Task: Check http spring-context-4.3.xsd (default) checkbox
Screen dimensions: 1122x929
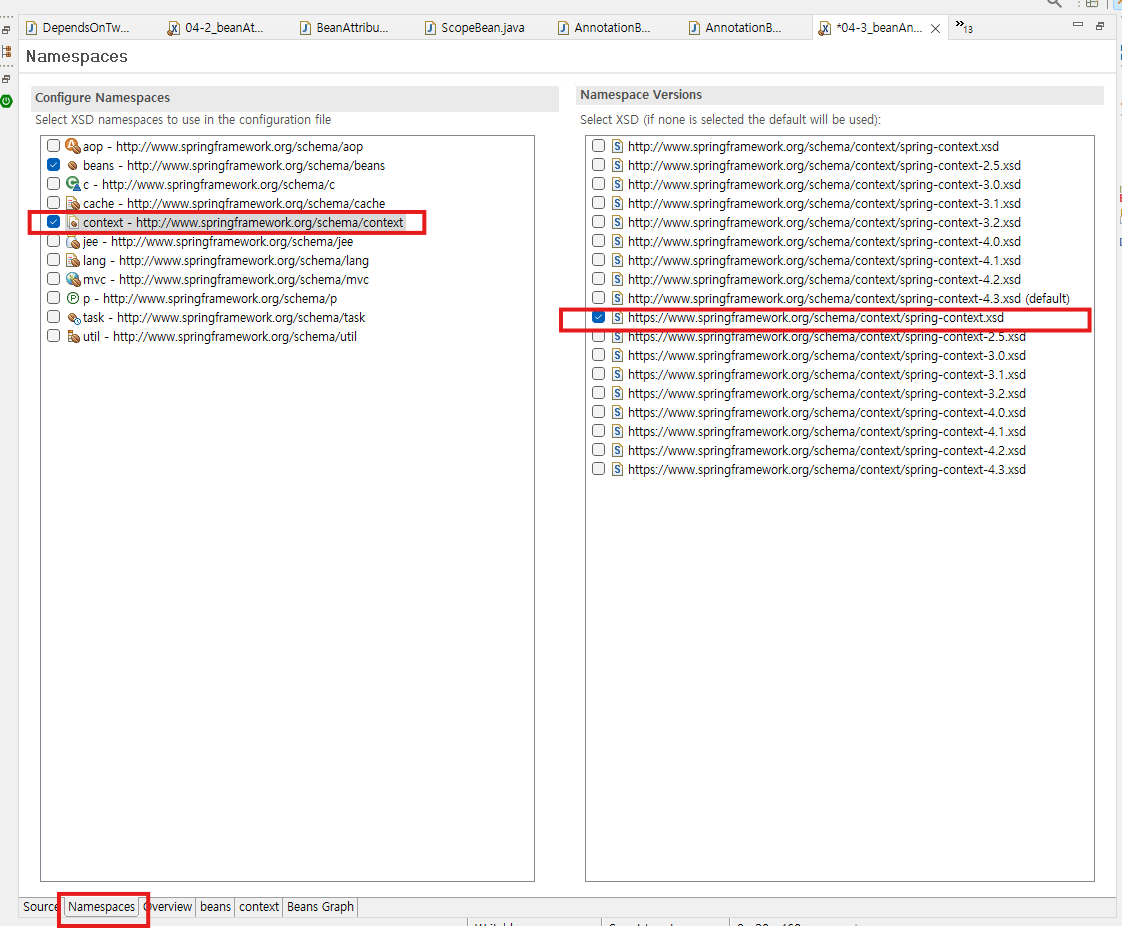Action: (599, 298)
